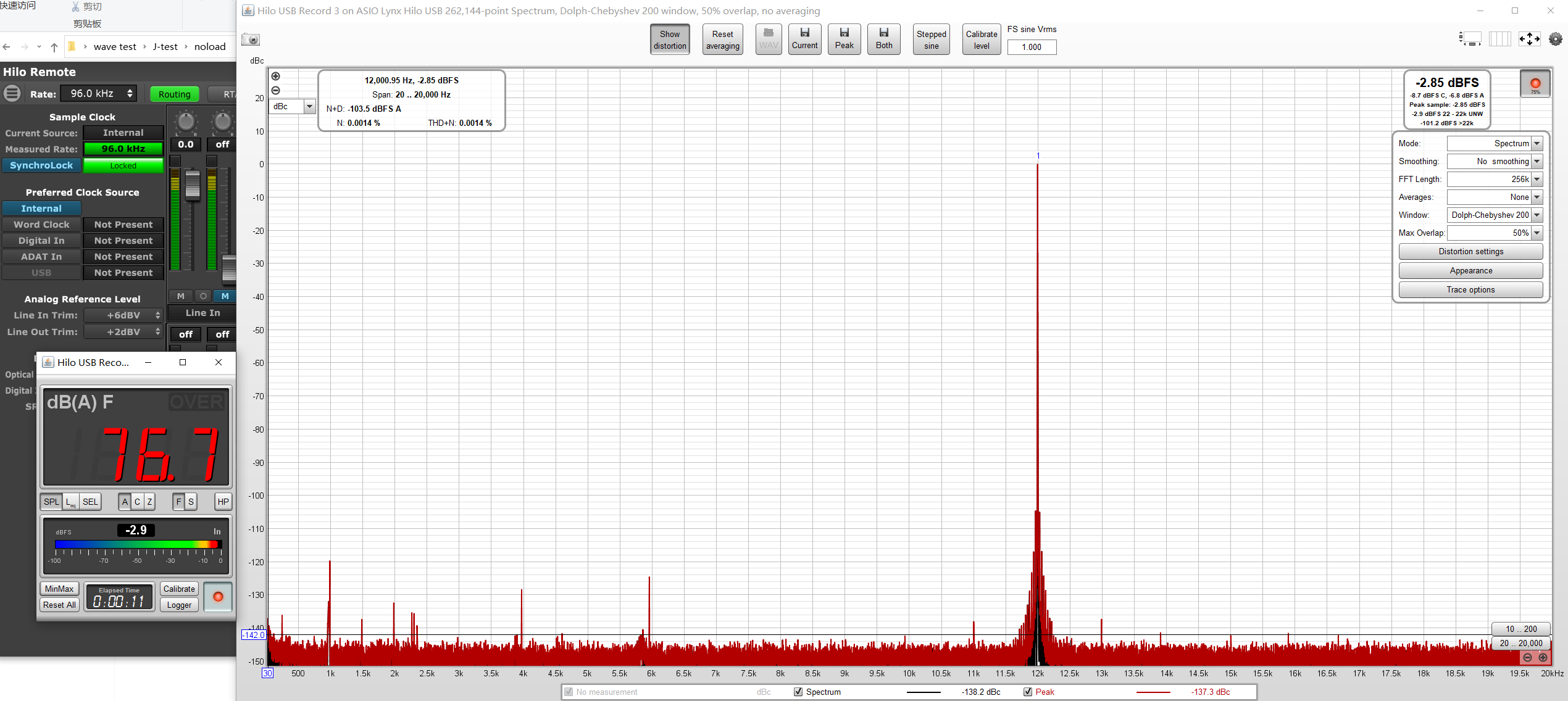
Task: Open the Logger from SPL meter
Action: [179, 605]
